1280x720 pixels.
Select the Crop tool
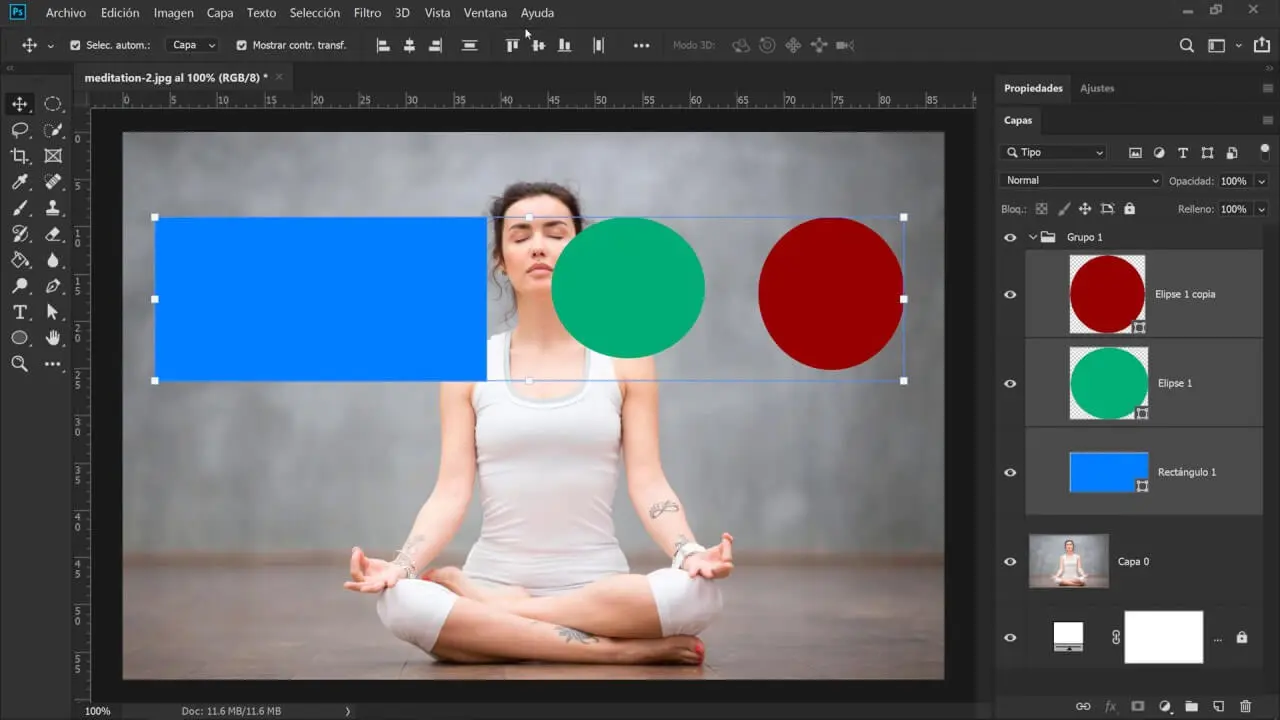(19, 156)
